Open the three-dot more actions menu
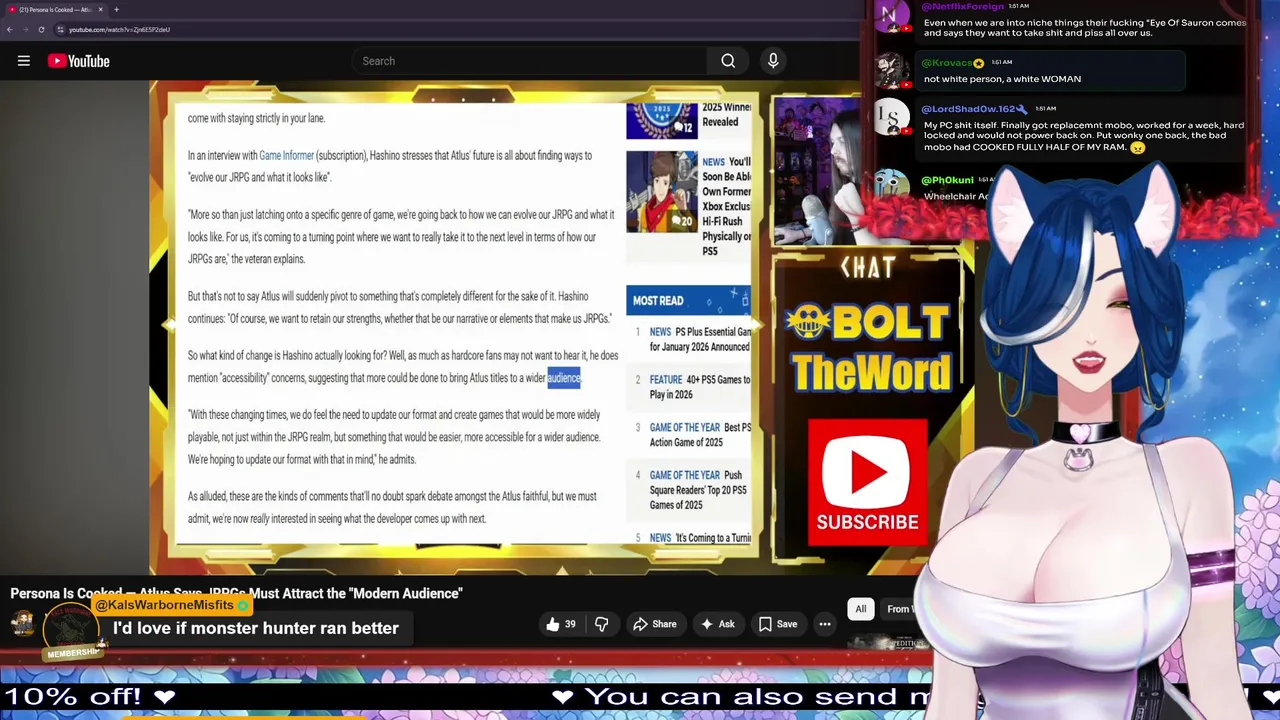Screen dimensions: 1280x720 [x=825, y=624]
